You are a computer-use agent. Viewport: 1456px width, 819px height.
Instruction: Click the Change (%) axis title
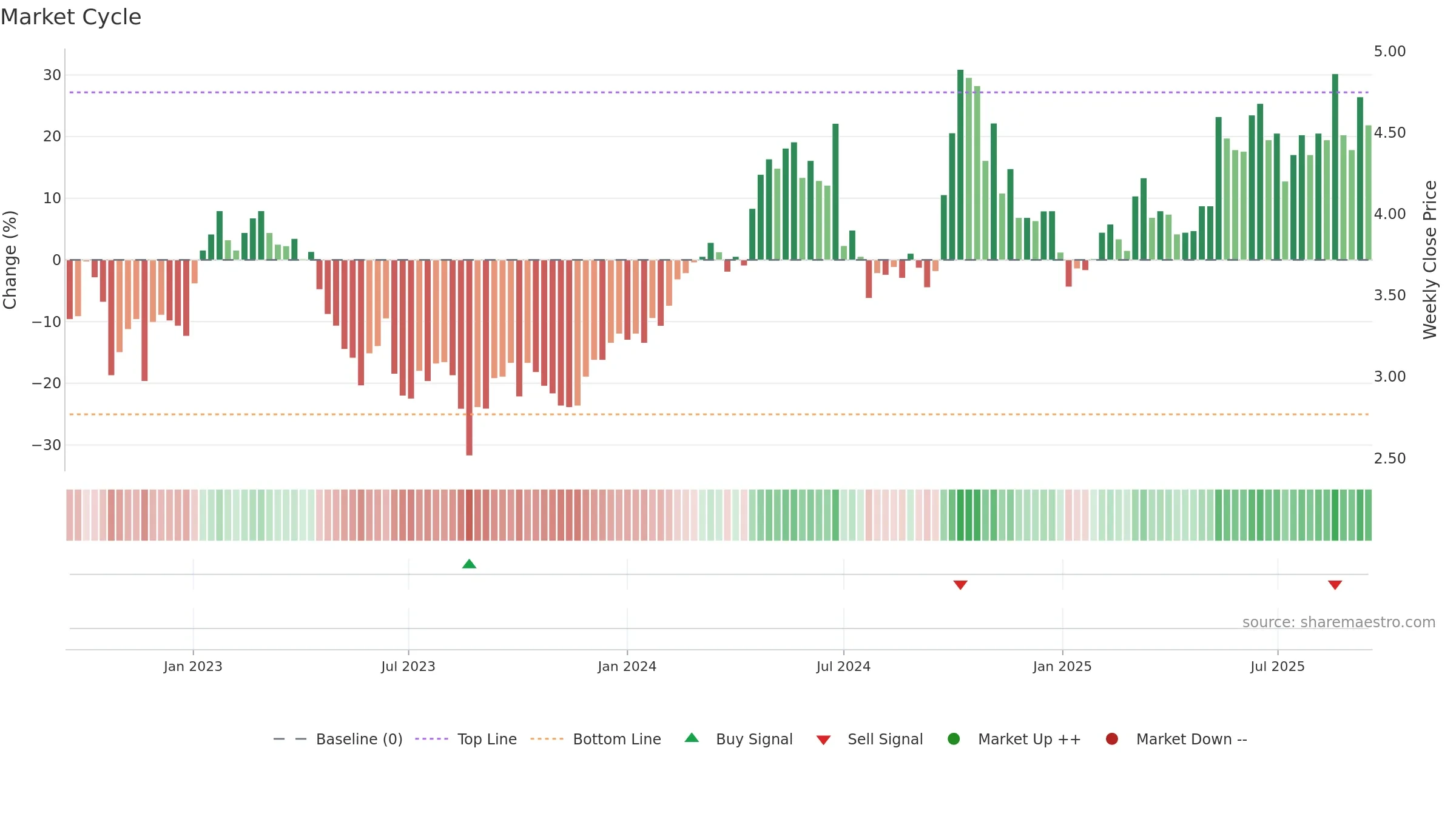point(10,260)
